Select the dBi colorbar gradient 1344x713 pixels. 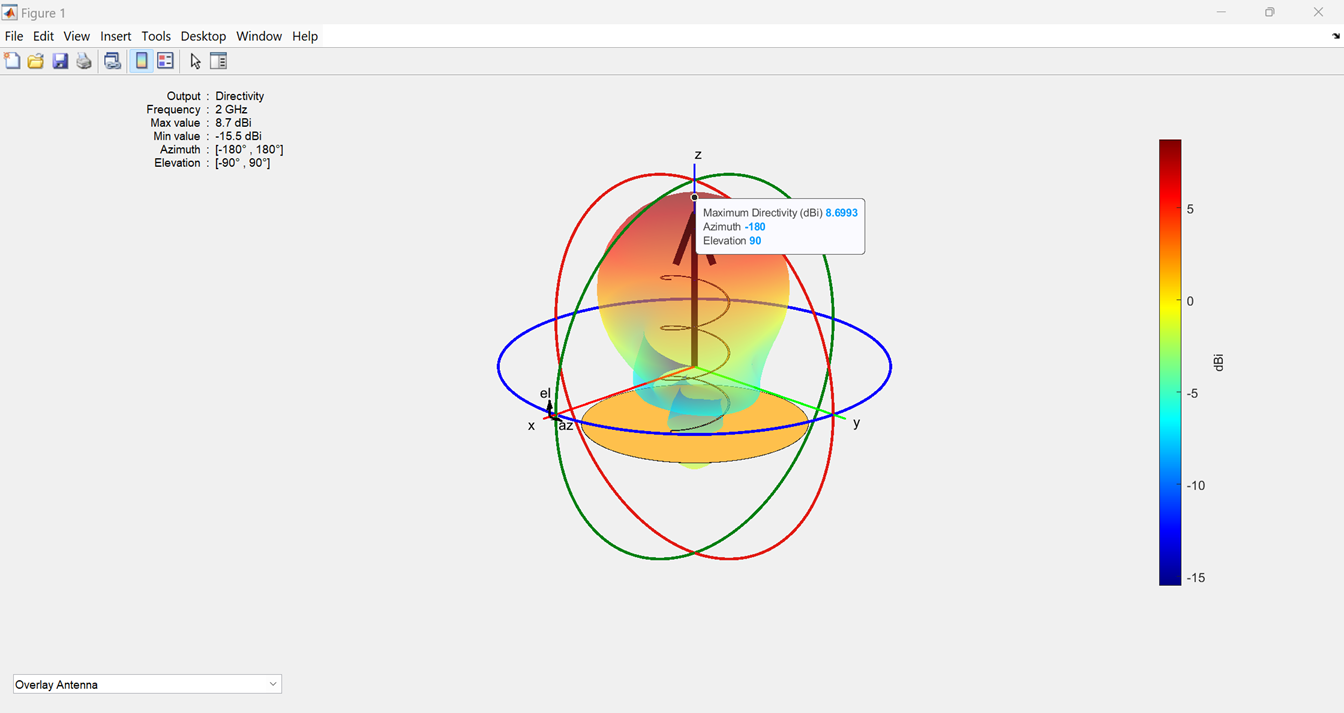click(1169, 360)
